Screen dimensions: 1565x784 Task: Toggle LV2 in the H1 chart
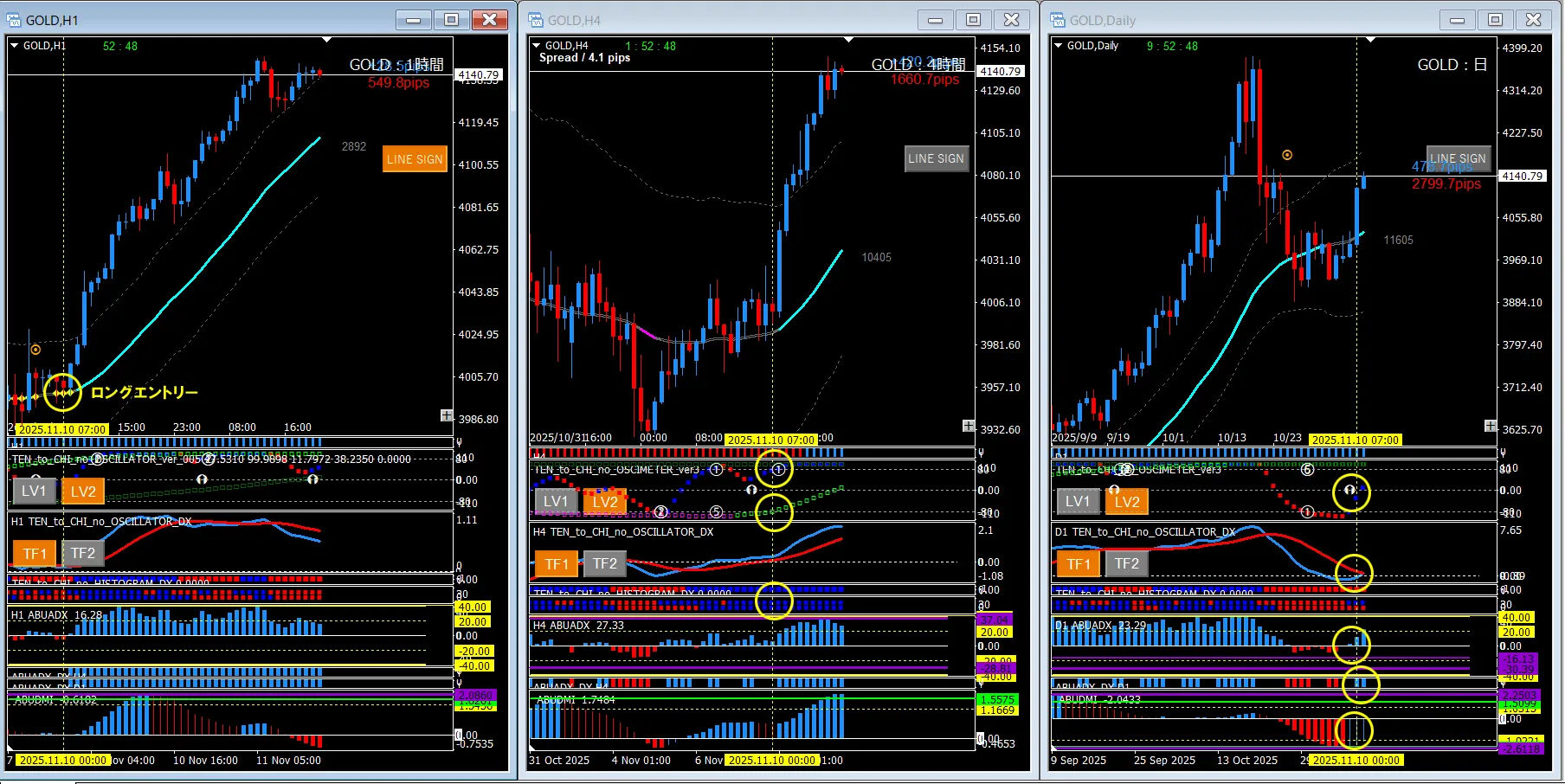coord(83,492)
